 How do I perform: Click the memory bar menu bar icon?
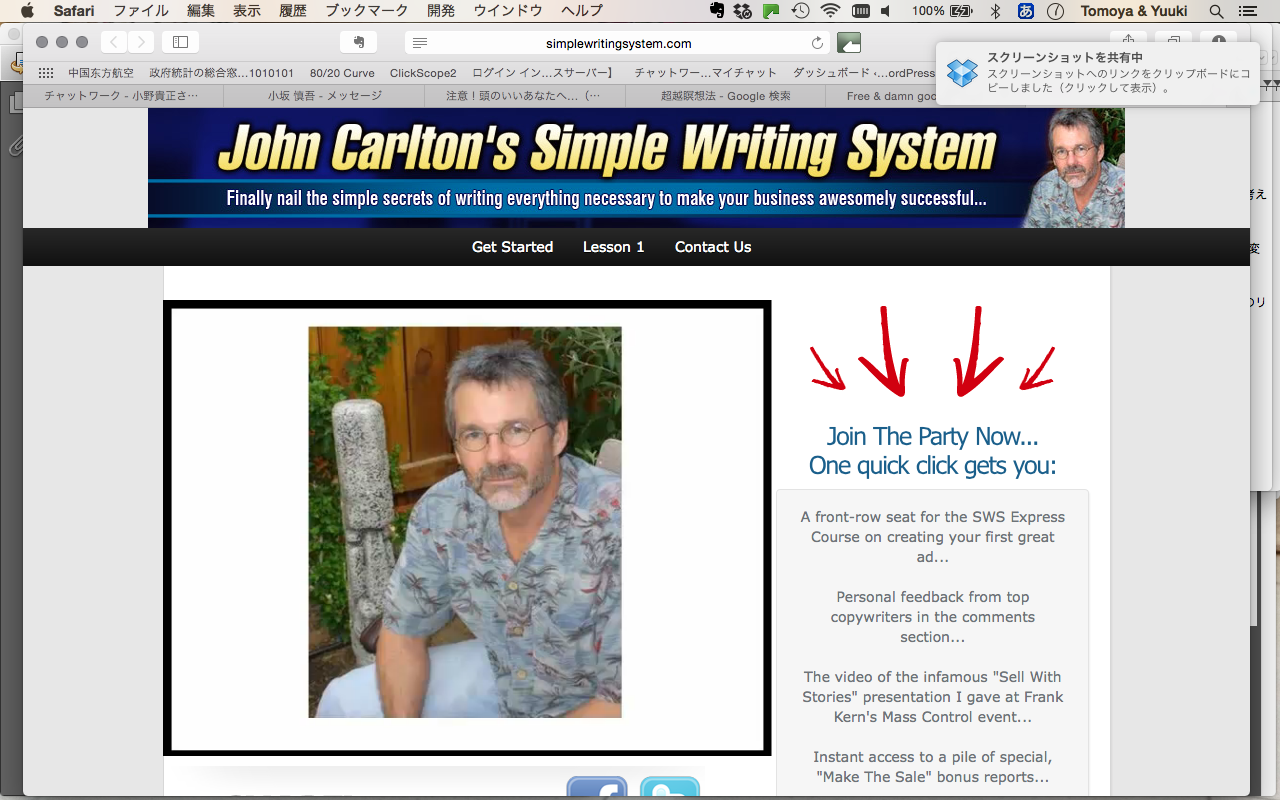(860, 11)
